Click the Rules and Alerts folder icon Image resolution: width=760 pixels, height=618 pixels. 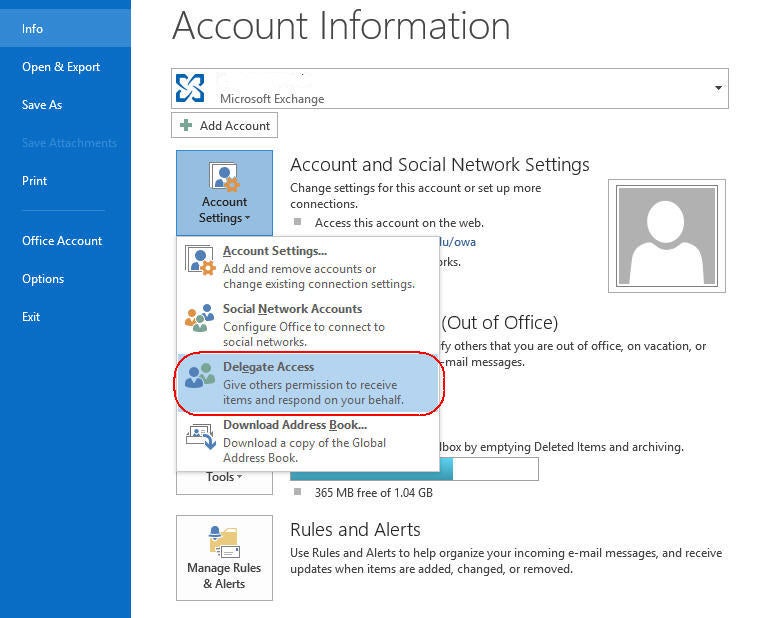point(224,541)
